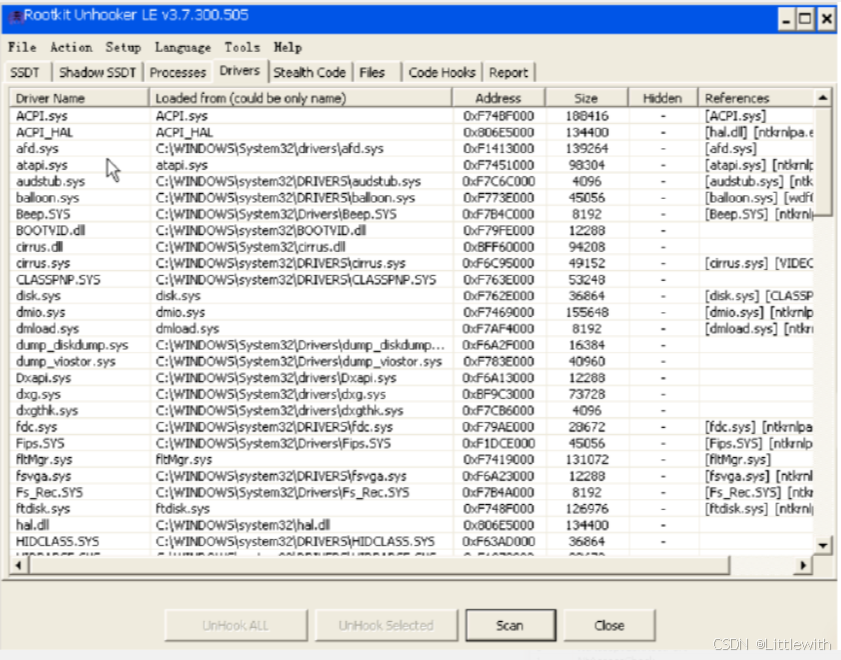Screen dimensions: 841x660
Task: Sort by Size column header
Action: tap(586, 98)
